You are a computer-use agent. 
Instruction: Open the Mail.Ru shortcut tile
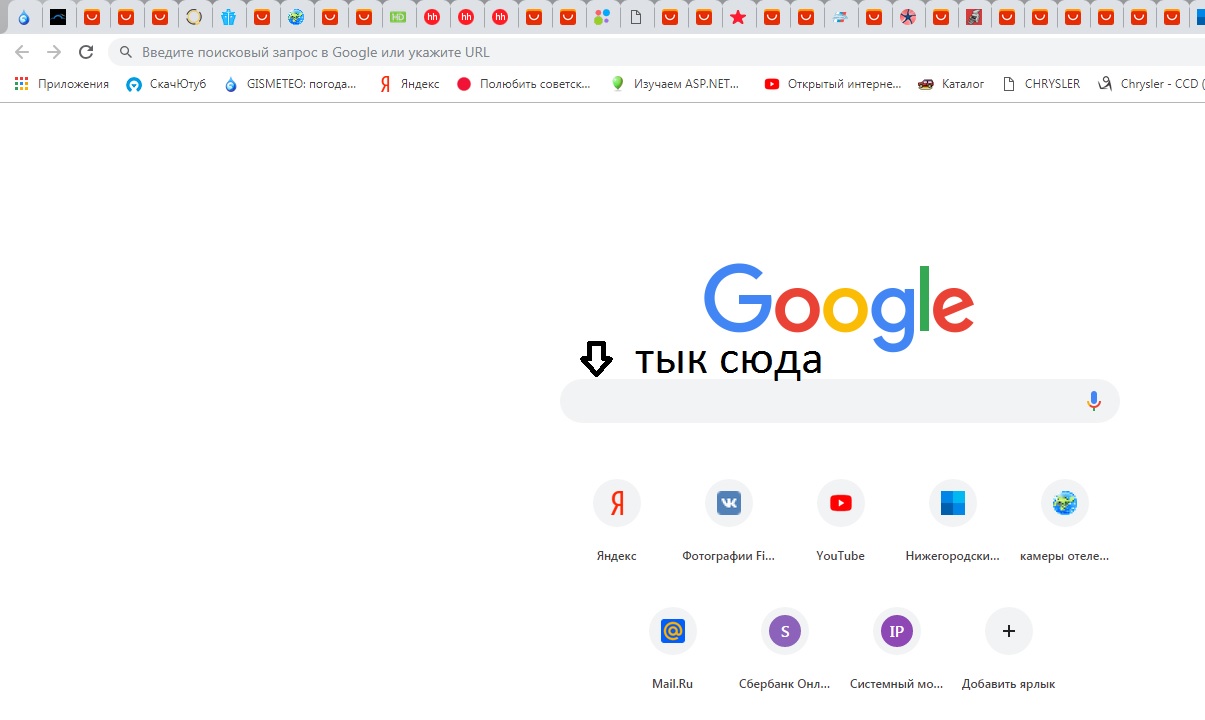[x=672, y=631]
